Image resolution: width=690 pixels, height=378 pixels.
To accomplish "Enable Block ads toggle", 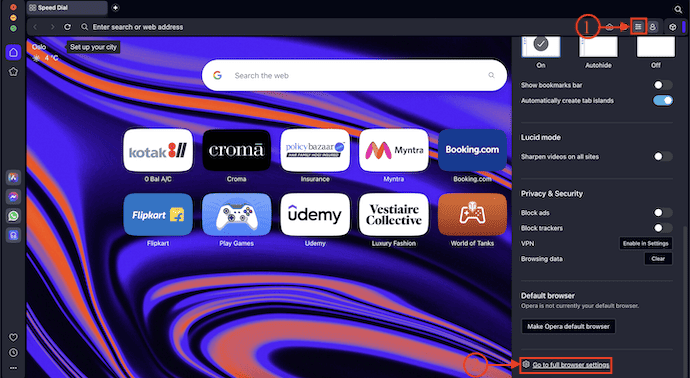I will click(662, 213).
